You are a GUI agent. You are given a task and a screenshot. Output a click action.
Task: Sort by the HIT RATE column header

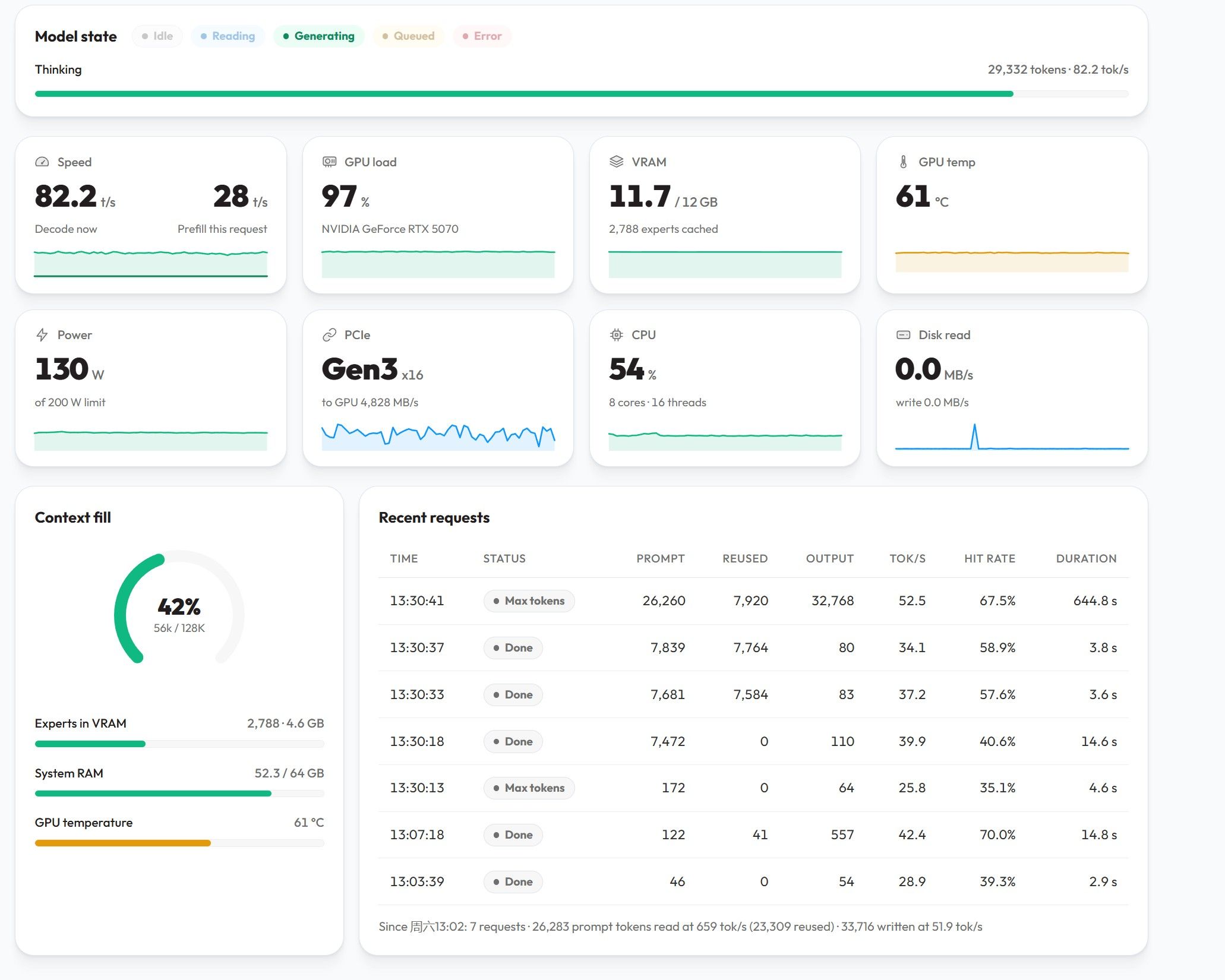[990, 558]
